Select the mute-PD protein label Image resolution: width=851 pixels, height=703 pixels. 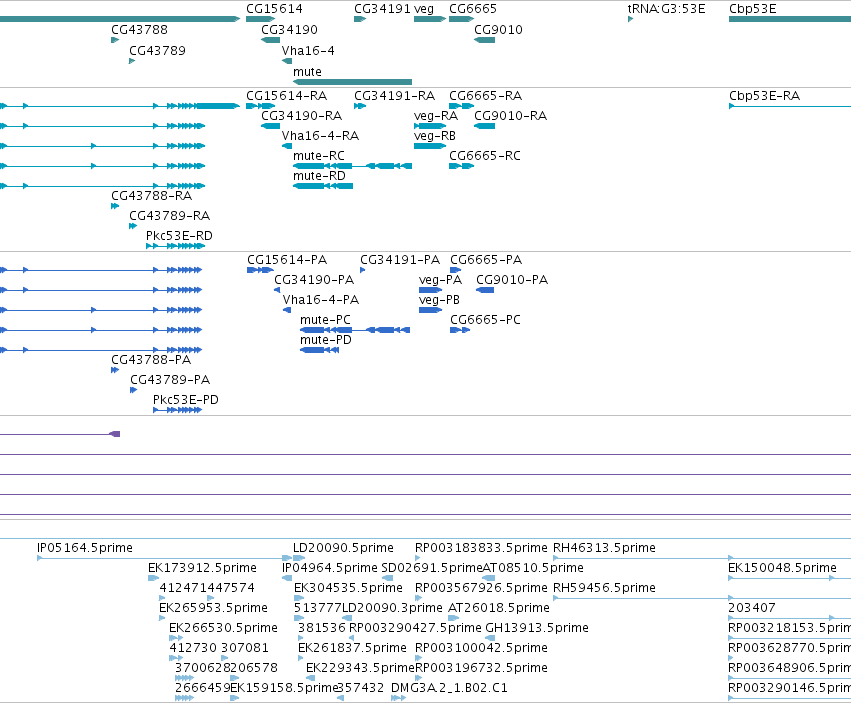pyautogui.click(x=326, y=340)
